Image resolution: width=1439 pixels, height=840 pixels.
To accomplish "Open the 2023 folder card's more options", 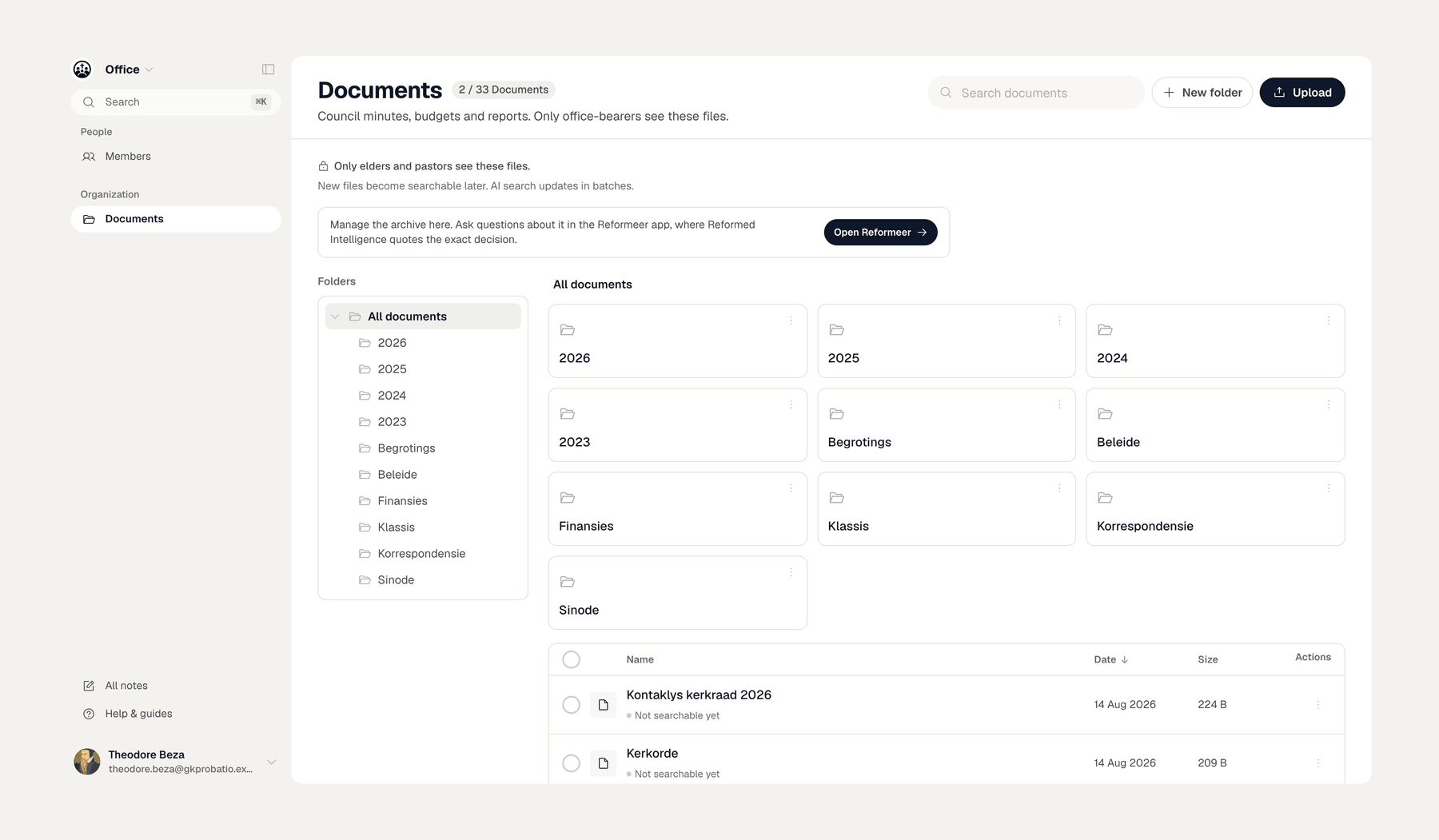I will (791, 404).
